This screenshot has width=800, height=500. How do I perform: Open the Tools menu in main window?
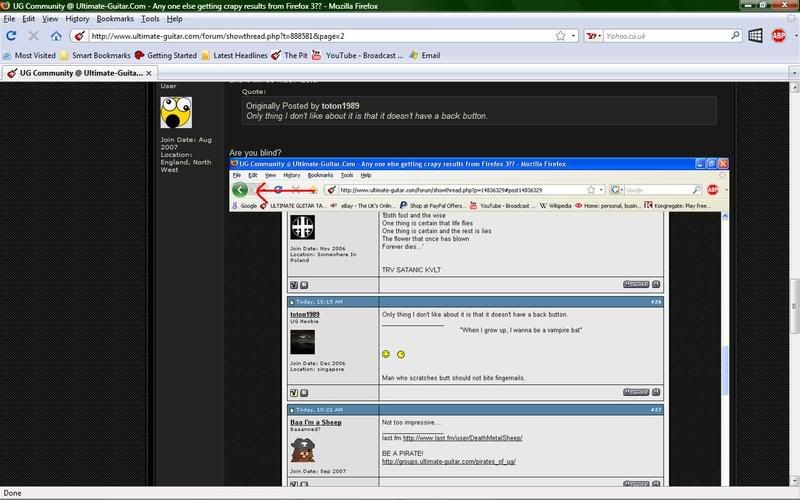coord(150,19)
